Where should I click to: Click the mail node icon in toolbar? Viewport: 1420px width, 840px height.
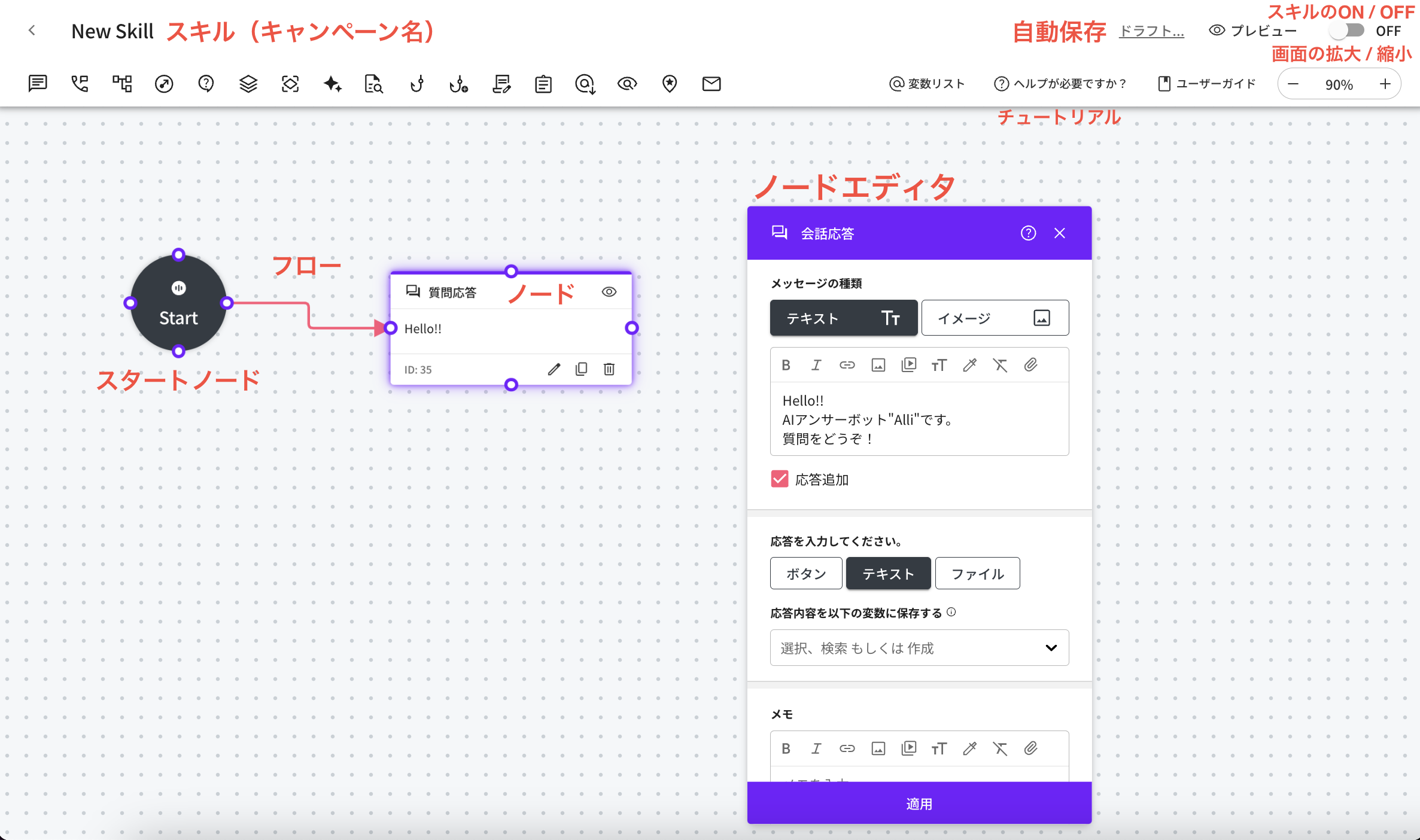point(711,84)
